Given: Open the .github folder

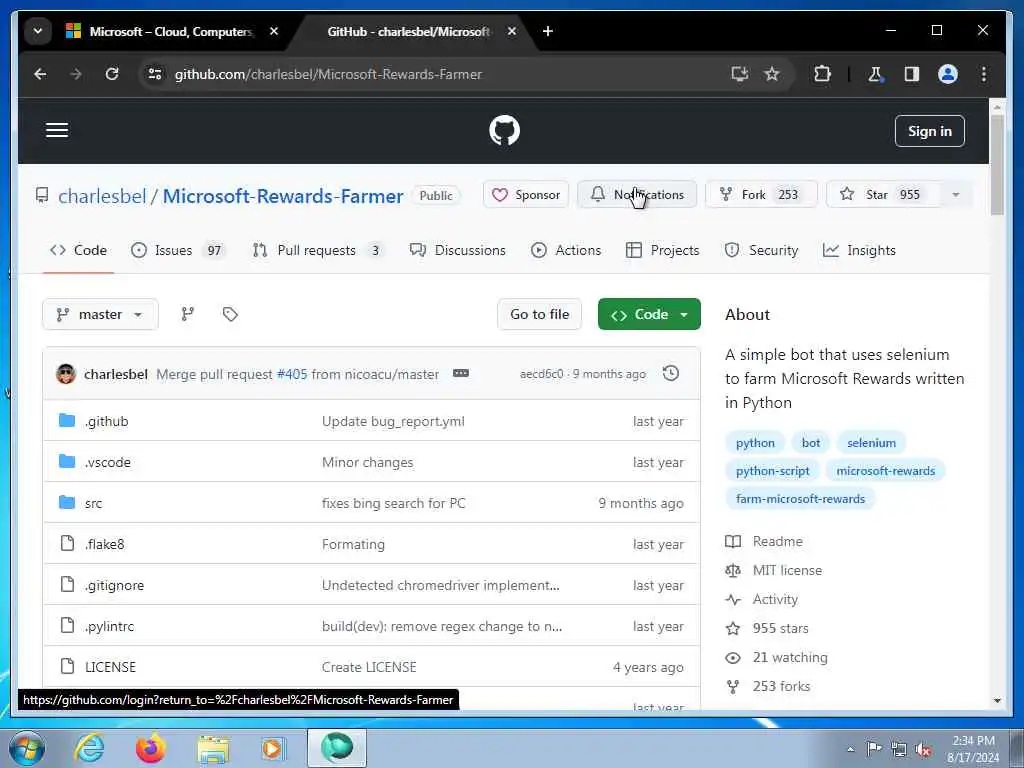Looking at the screenshot, I should coord(106,421).
